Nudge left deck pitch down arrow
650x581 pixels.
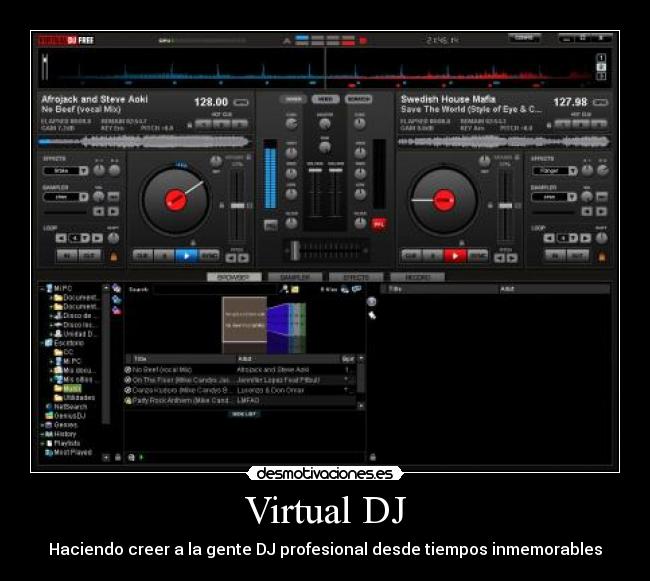(231, 258)
